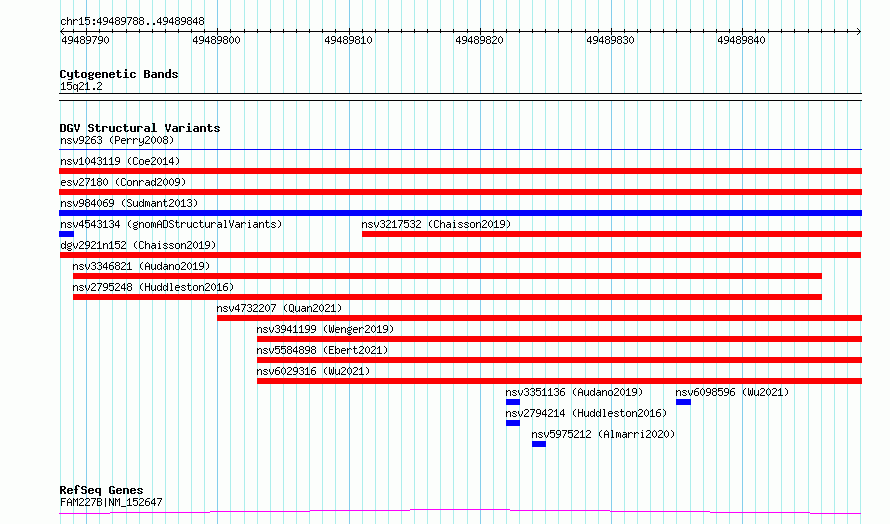Image resolution: width=890 pixels, height=524 pixels.
Task: Click the chr15:49489788..49489848 region label
Action: pos(132,22)
